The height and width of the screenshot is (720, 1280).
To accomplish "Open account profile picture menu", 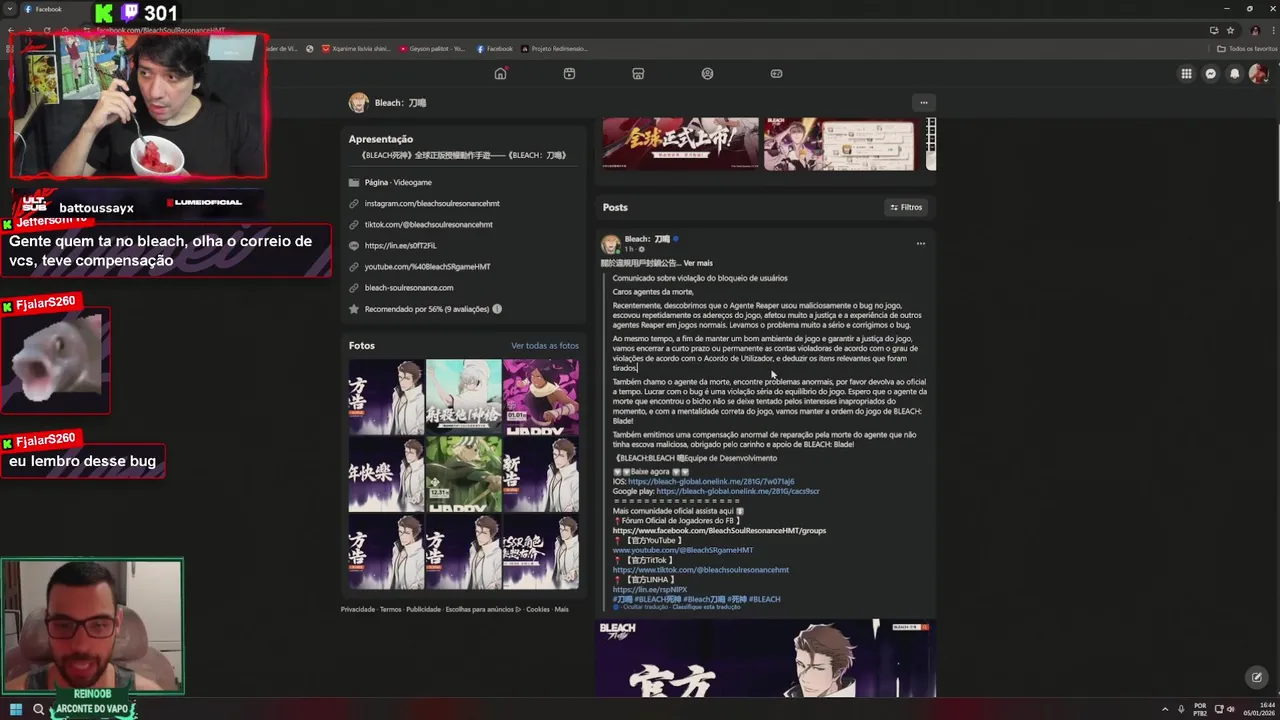I will pyautogui.click(x=1258, y=73).
